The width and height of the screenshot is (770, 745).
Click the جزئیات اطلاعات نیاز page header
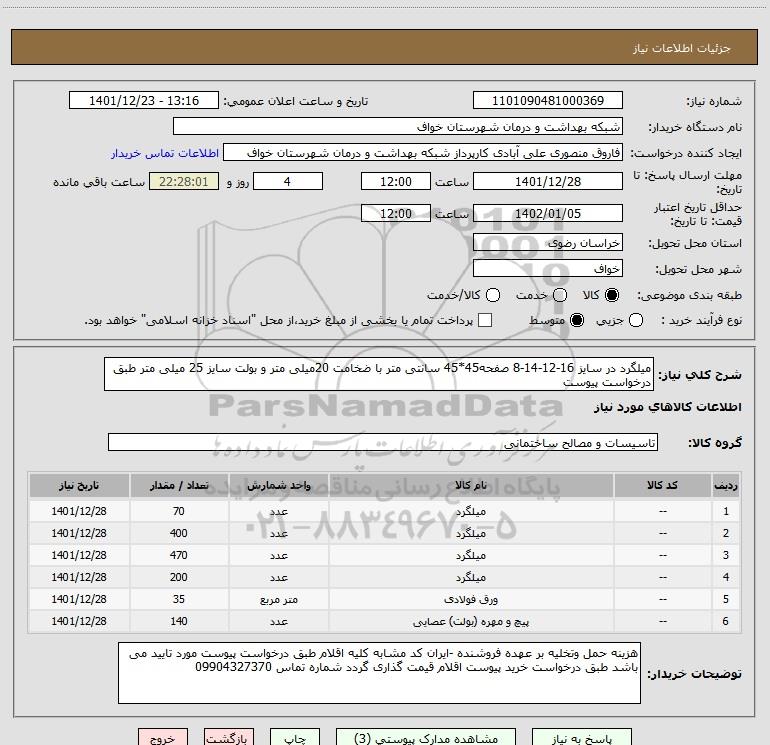682,48
